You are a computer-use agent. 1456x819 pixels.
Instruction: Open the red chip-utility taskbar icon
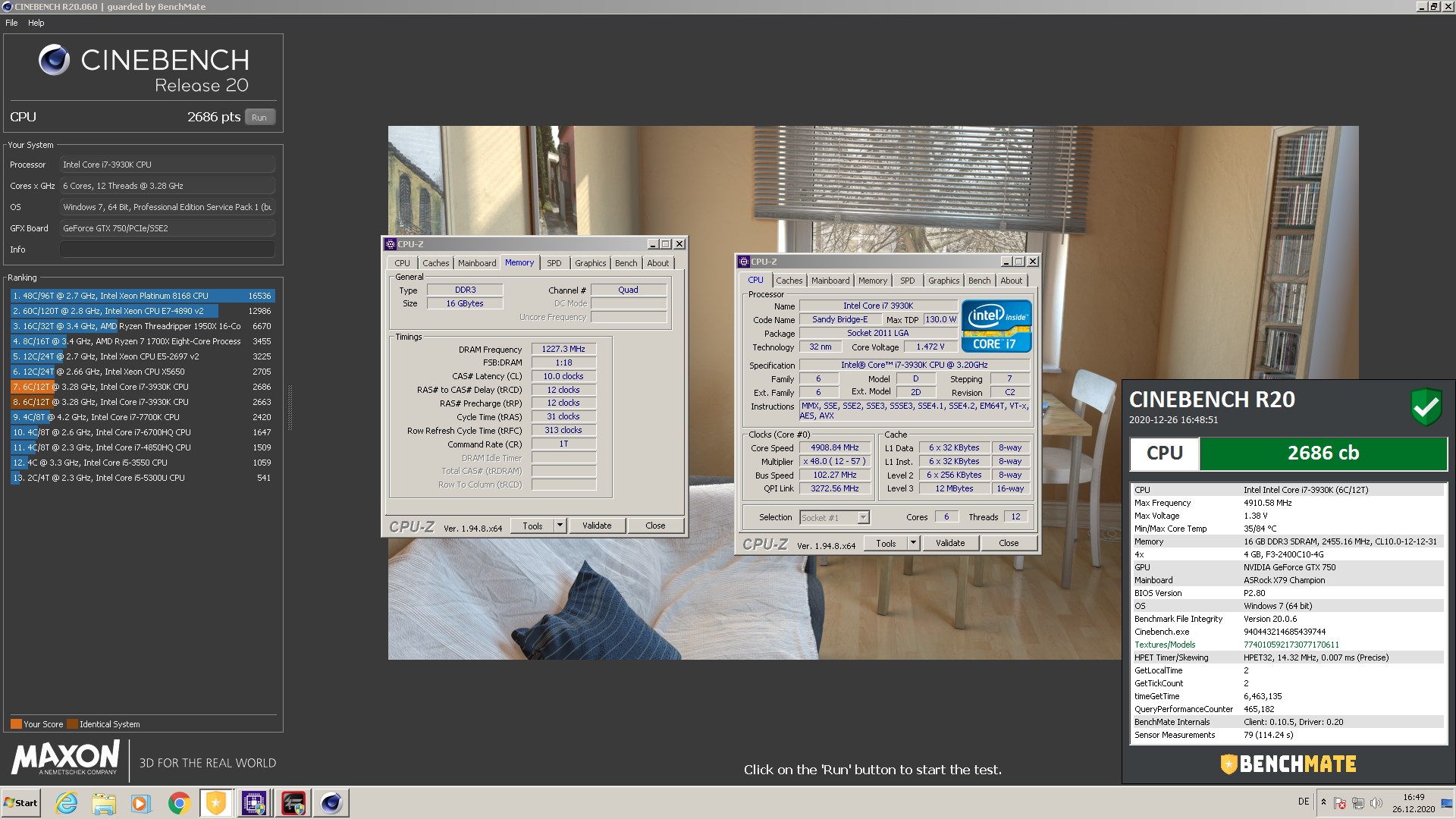coord(293,803)
